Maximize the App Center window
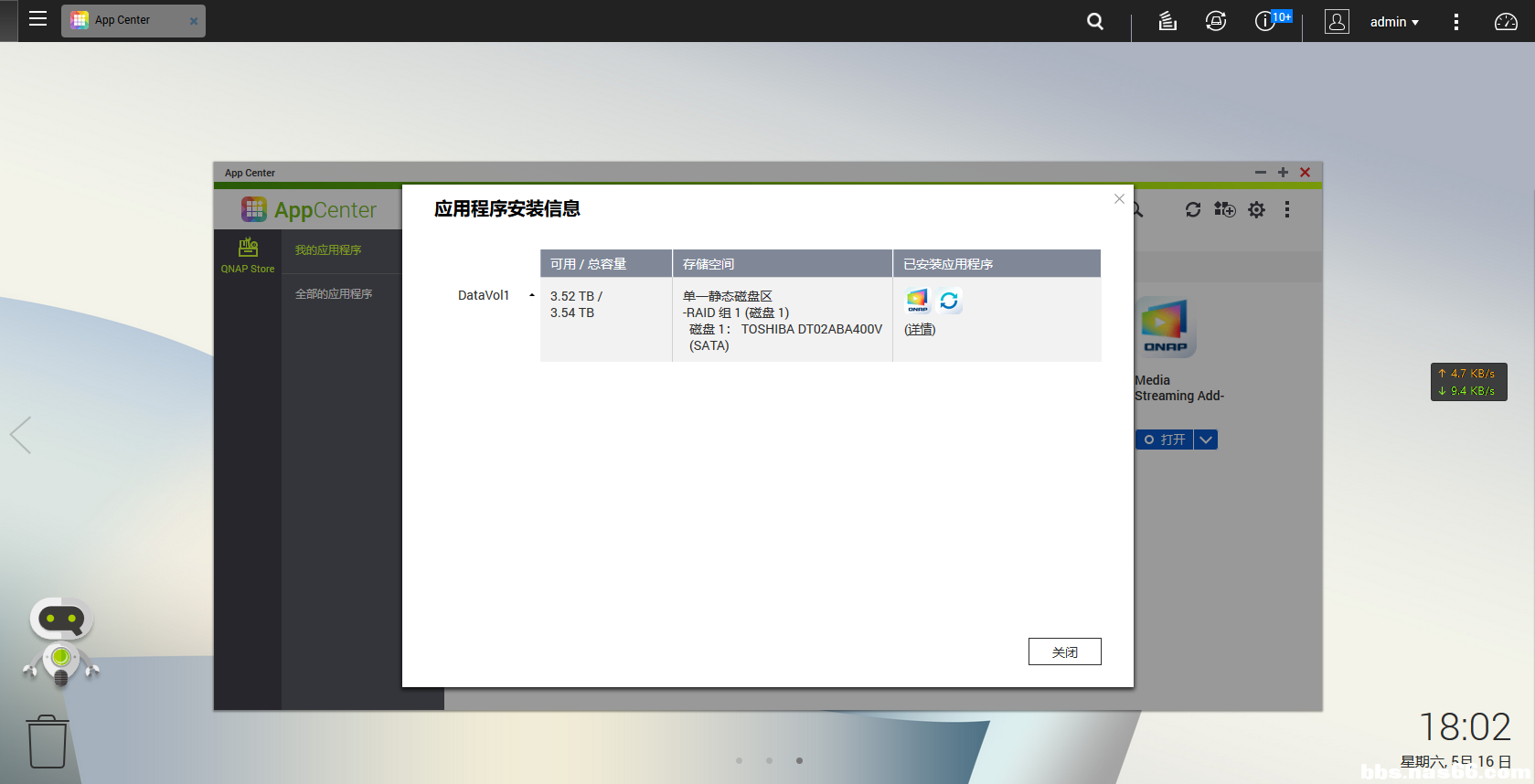Viewport: 1535px width, 784px height. (1283, 172)
